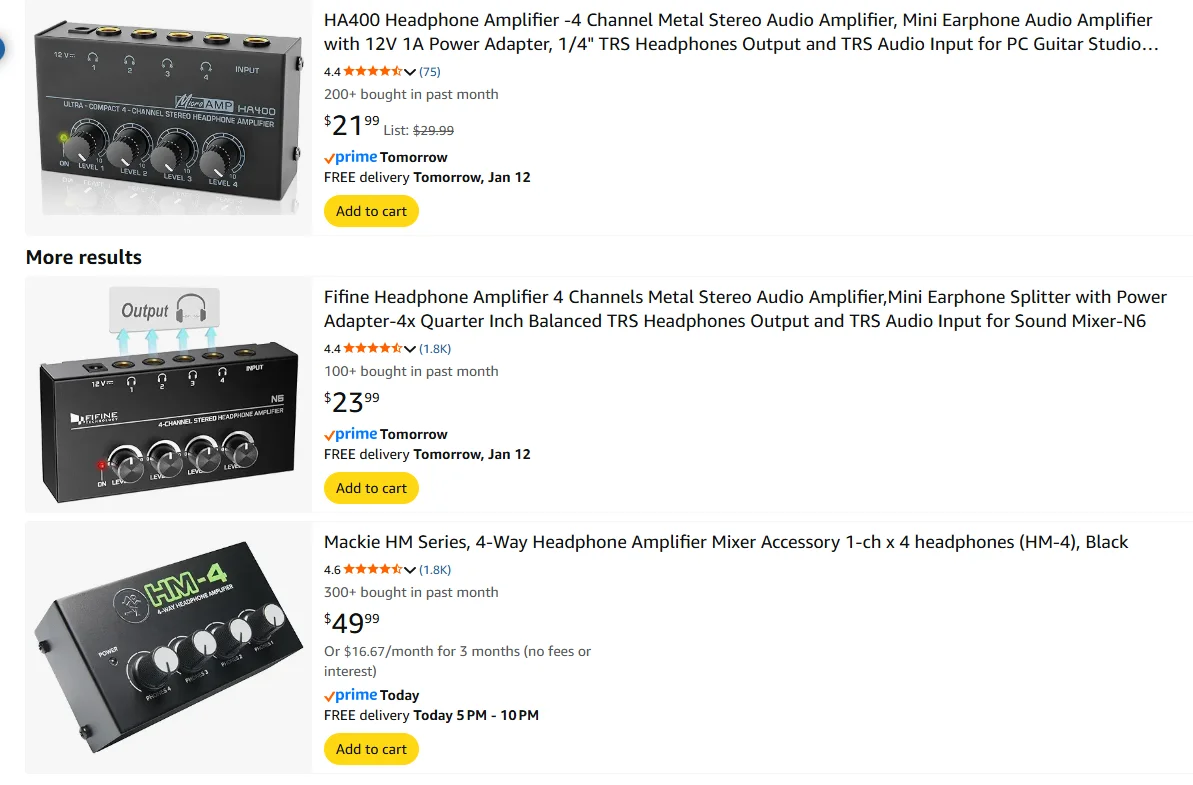Open the Fifine N6 amplifier product image
Image resolution: width=1193 pixels, height=785 pixels.
coord(168,394)
